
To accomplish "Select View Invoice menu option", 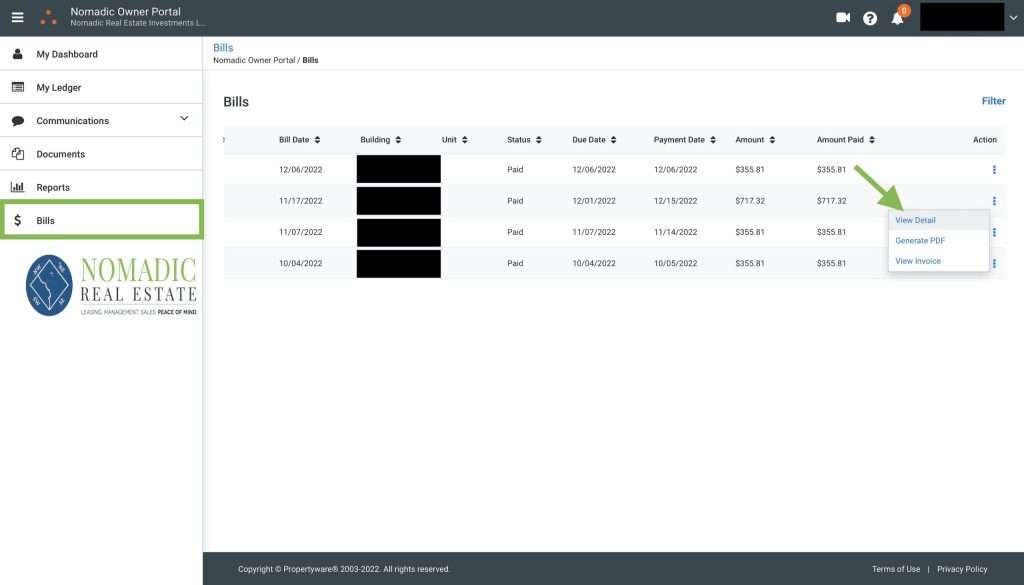I will (917, 261).
